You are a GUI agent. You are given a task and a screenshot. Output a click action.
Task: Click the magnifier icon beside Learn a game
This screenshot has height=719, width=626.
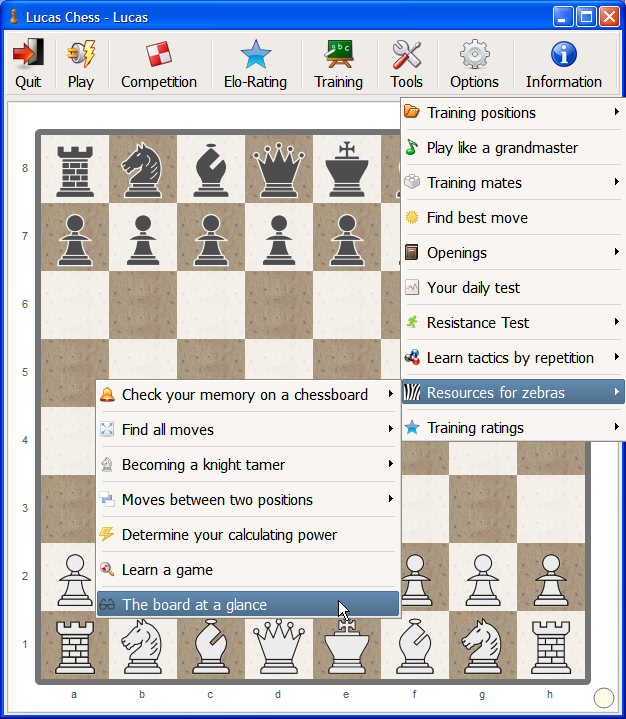tap(107, 569)
